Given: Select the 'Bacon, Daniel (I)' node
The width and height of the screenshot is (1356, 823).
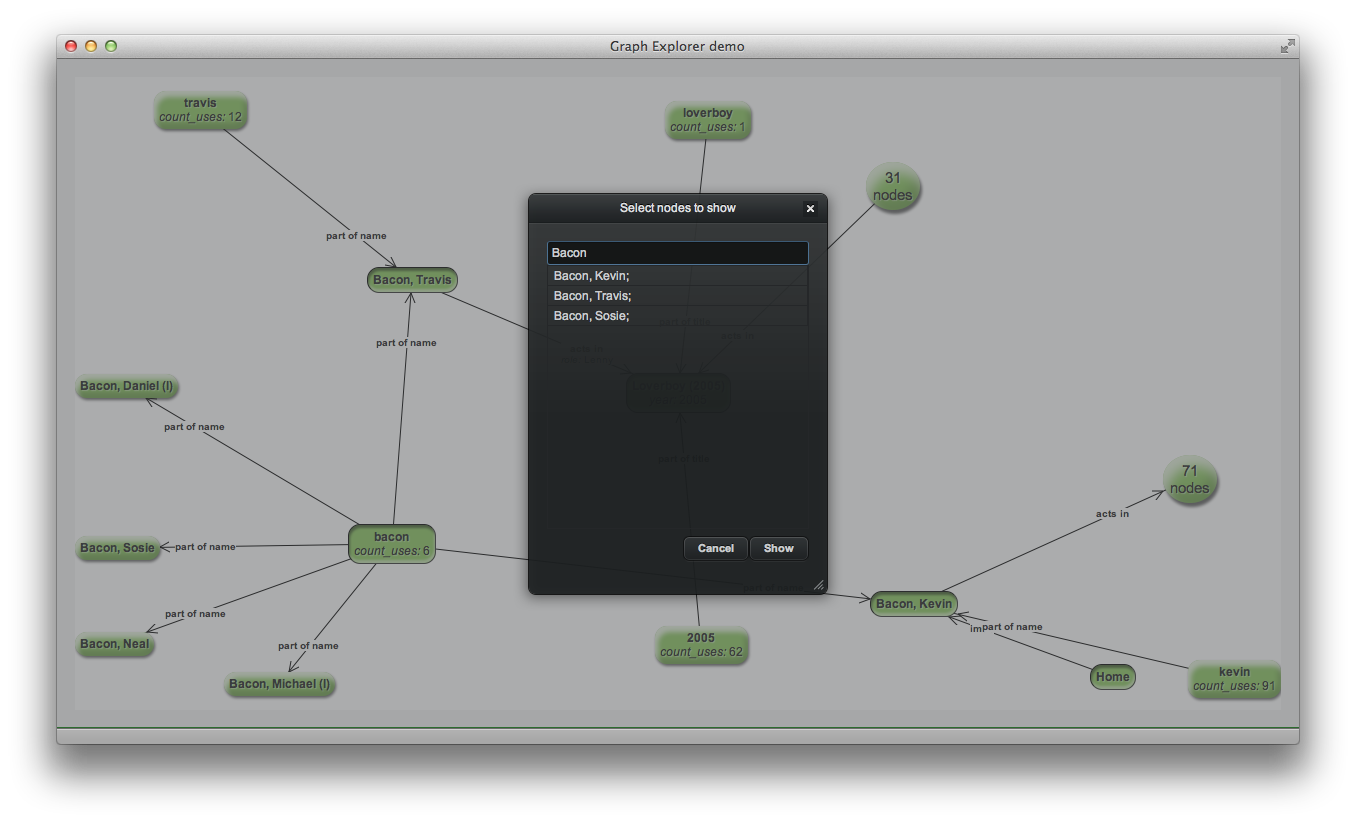Looking at the screenshot, I should click(127, 386).
